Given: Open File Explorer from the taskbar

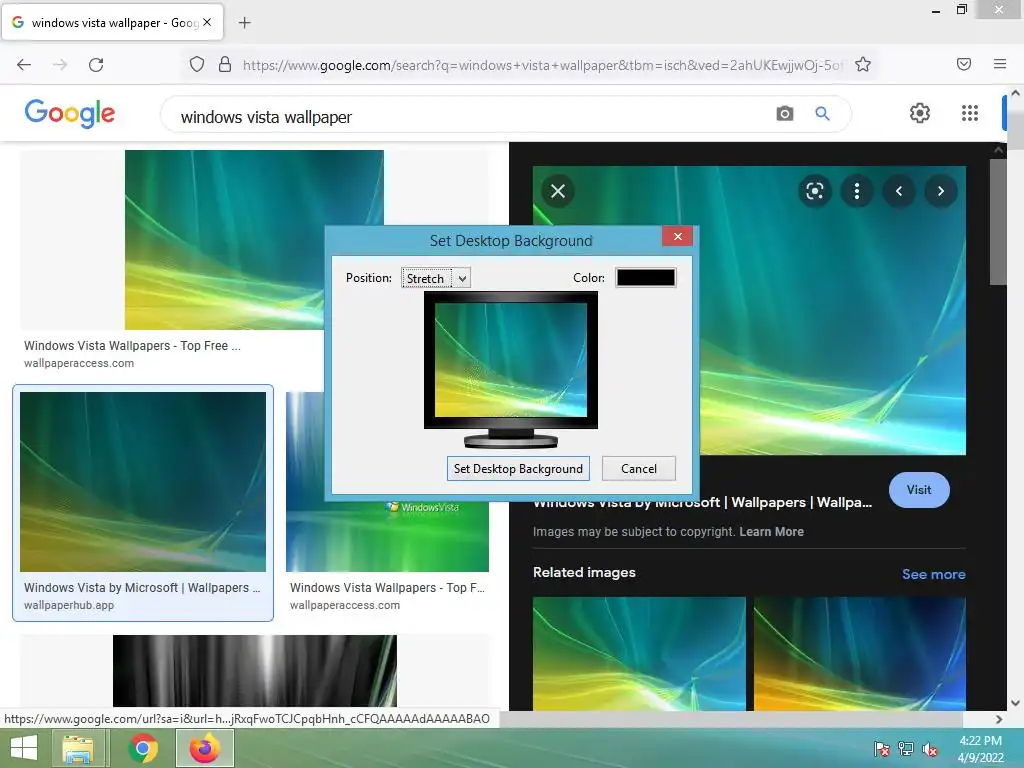Looking at the screenshot, I should click(x=78, y=748).
